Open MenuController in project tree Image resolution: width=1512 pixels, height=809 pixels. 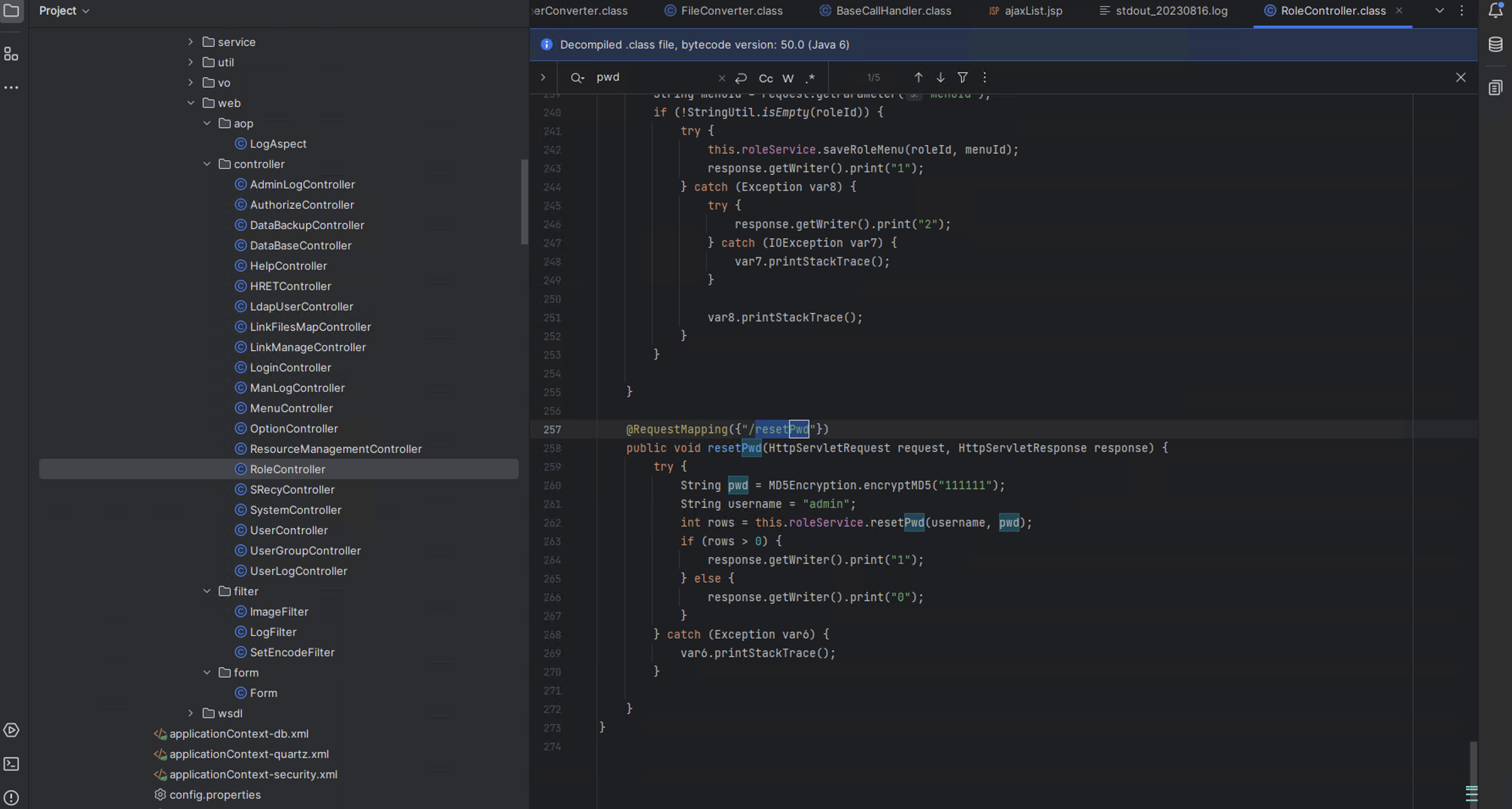click(x=291, y=408)
